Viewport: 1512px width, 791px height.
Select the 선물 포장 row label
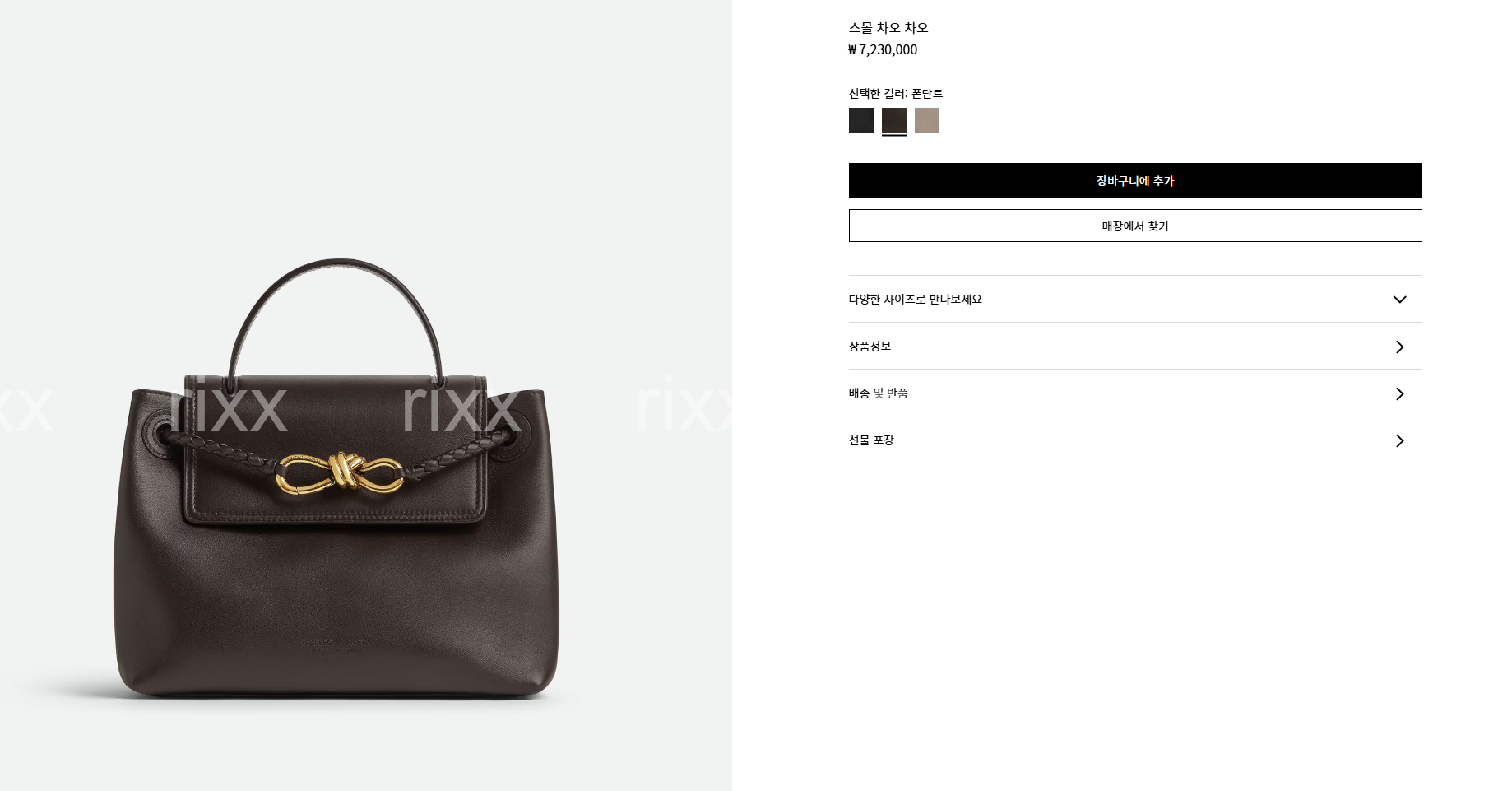871,440
